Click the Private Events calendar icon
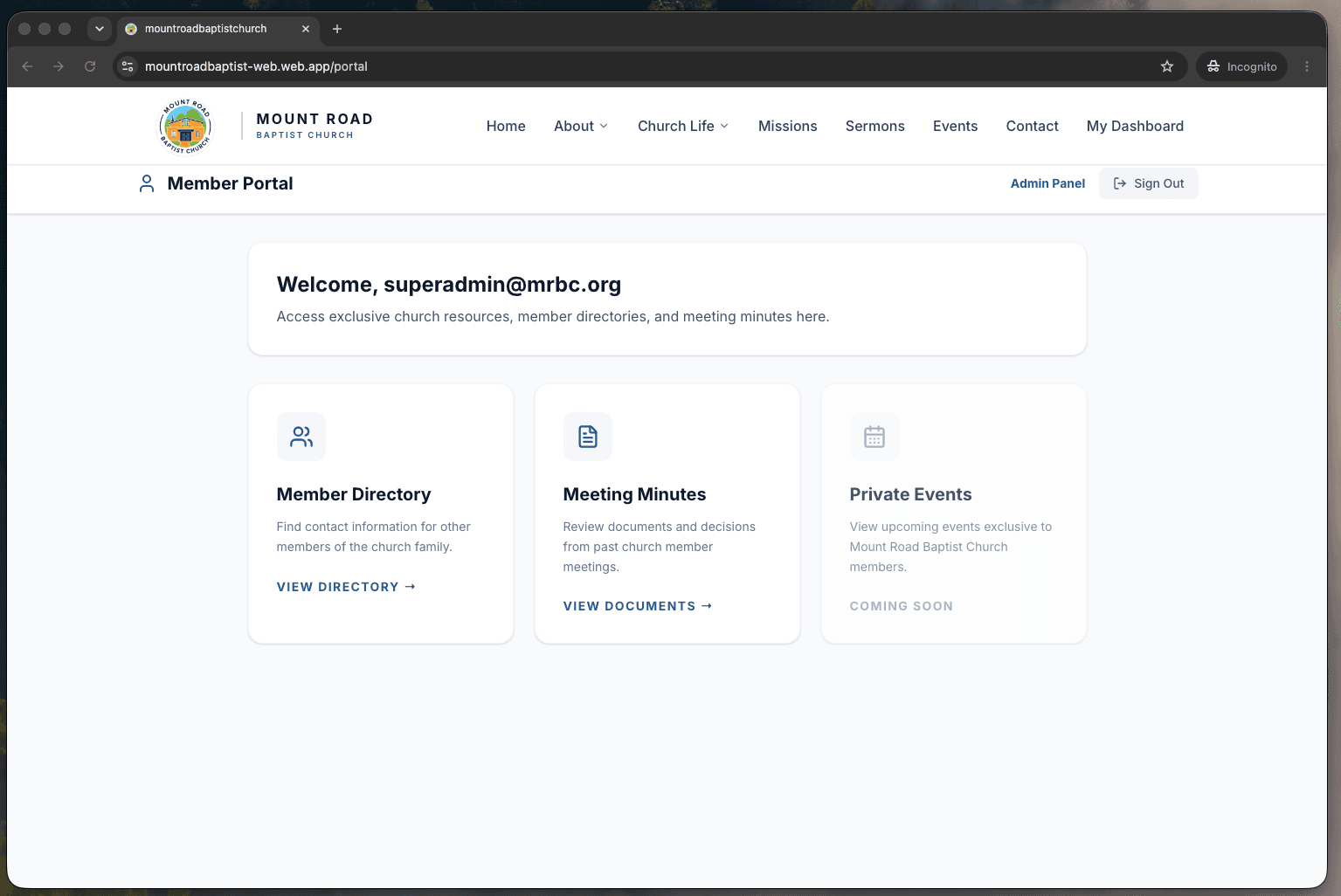This screenshot has width=1341, height=896. point(874,437)
